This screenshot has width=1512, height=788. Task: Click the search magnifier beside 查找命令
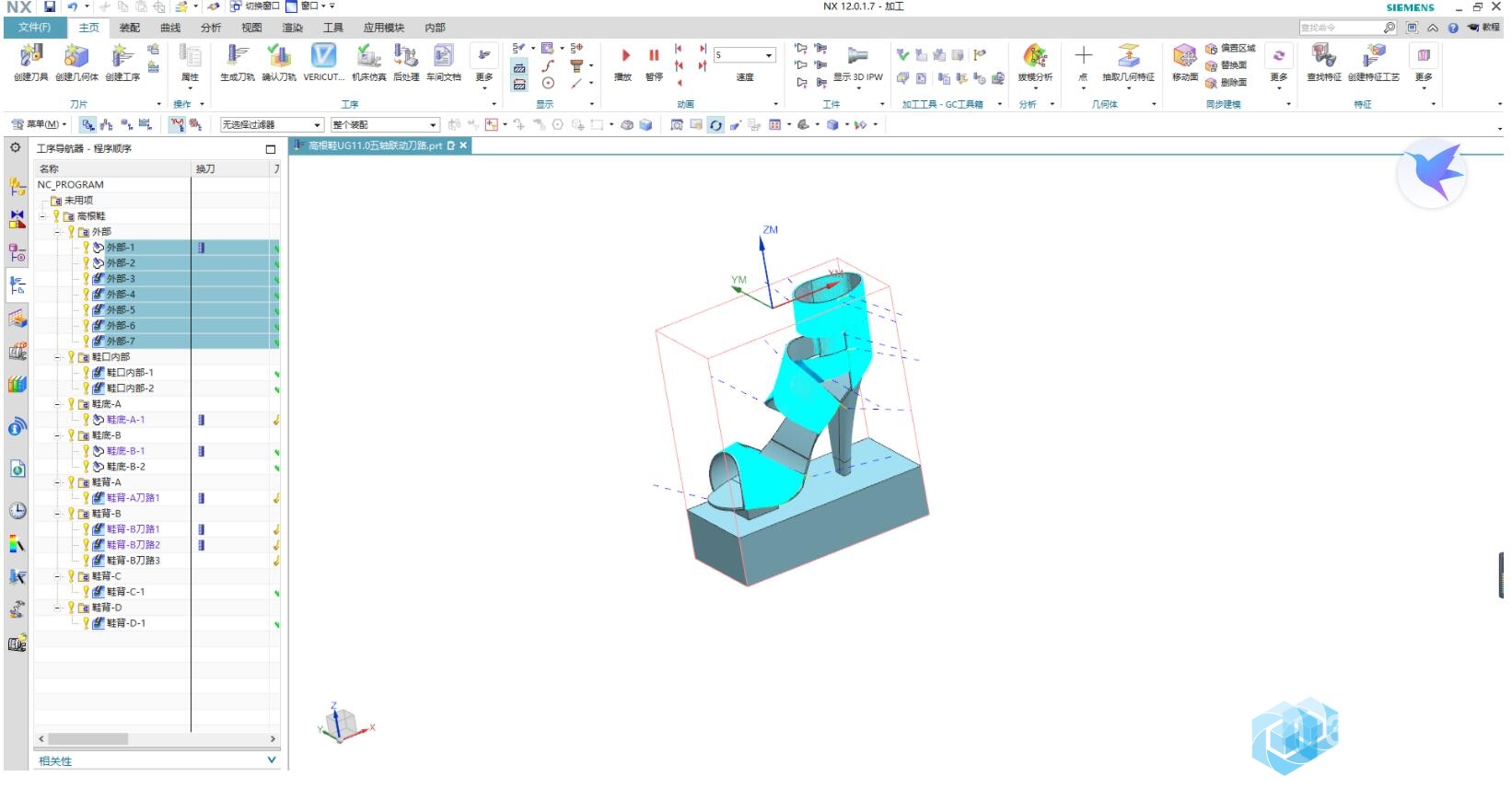pos(1390,28)
